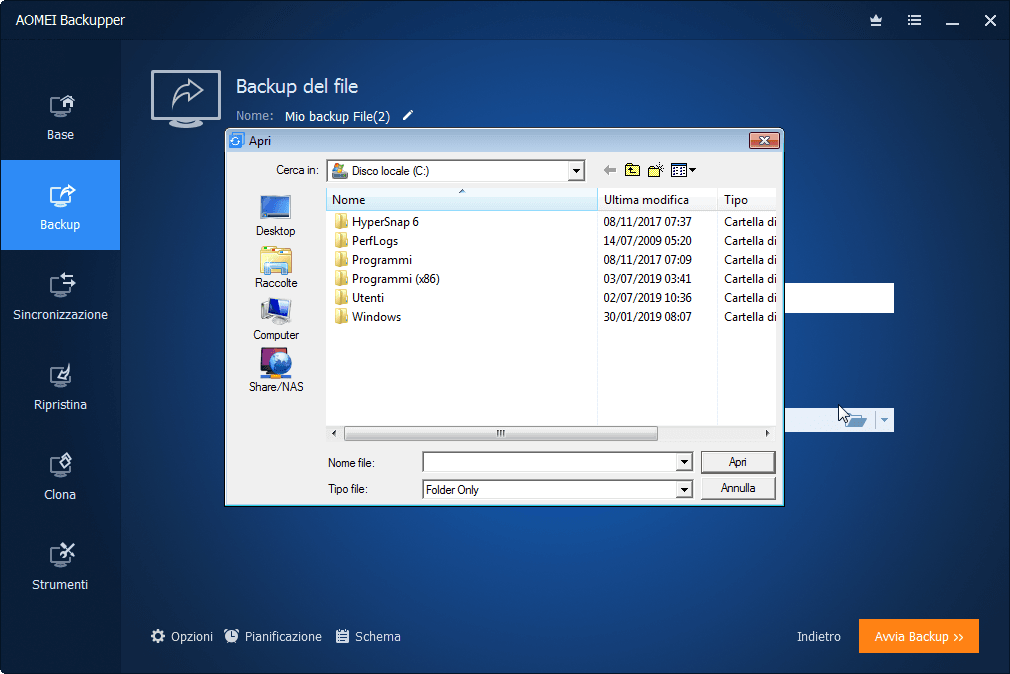Image resolution: width=1010 pixels, height=674 pixels.
Task: Click the backup name Mio backup File(2)
Action: click(338, 117)
